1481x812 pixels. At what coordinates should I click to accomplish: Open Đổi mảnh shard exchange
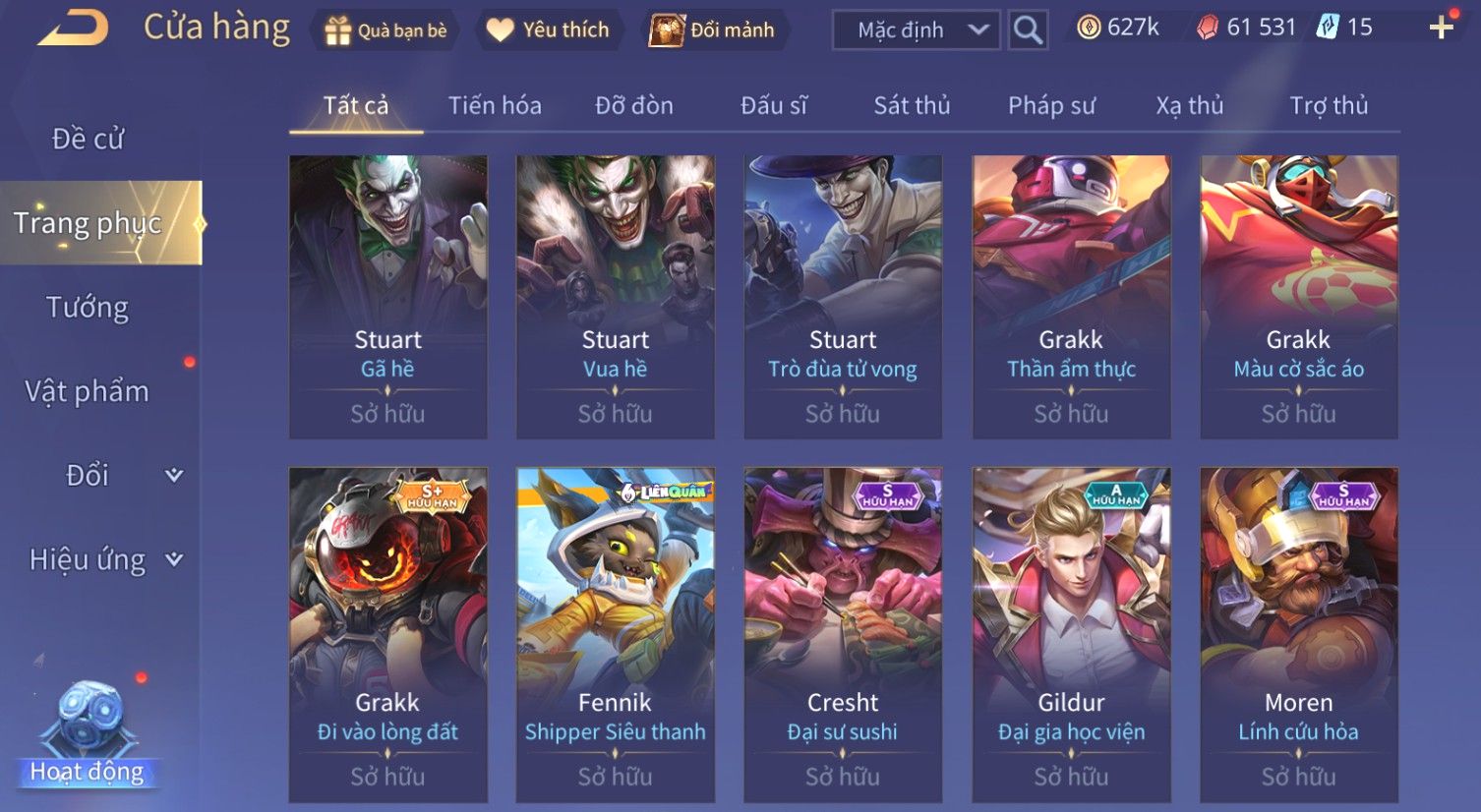click(713, 30)
